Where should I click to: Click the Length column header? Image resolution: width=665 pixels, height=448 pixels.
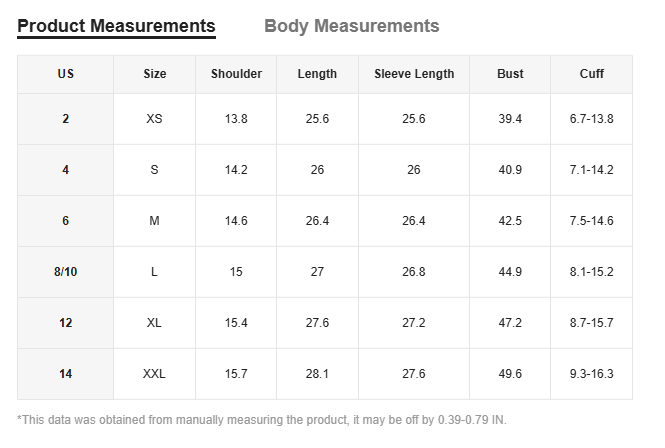click(317, 74)
